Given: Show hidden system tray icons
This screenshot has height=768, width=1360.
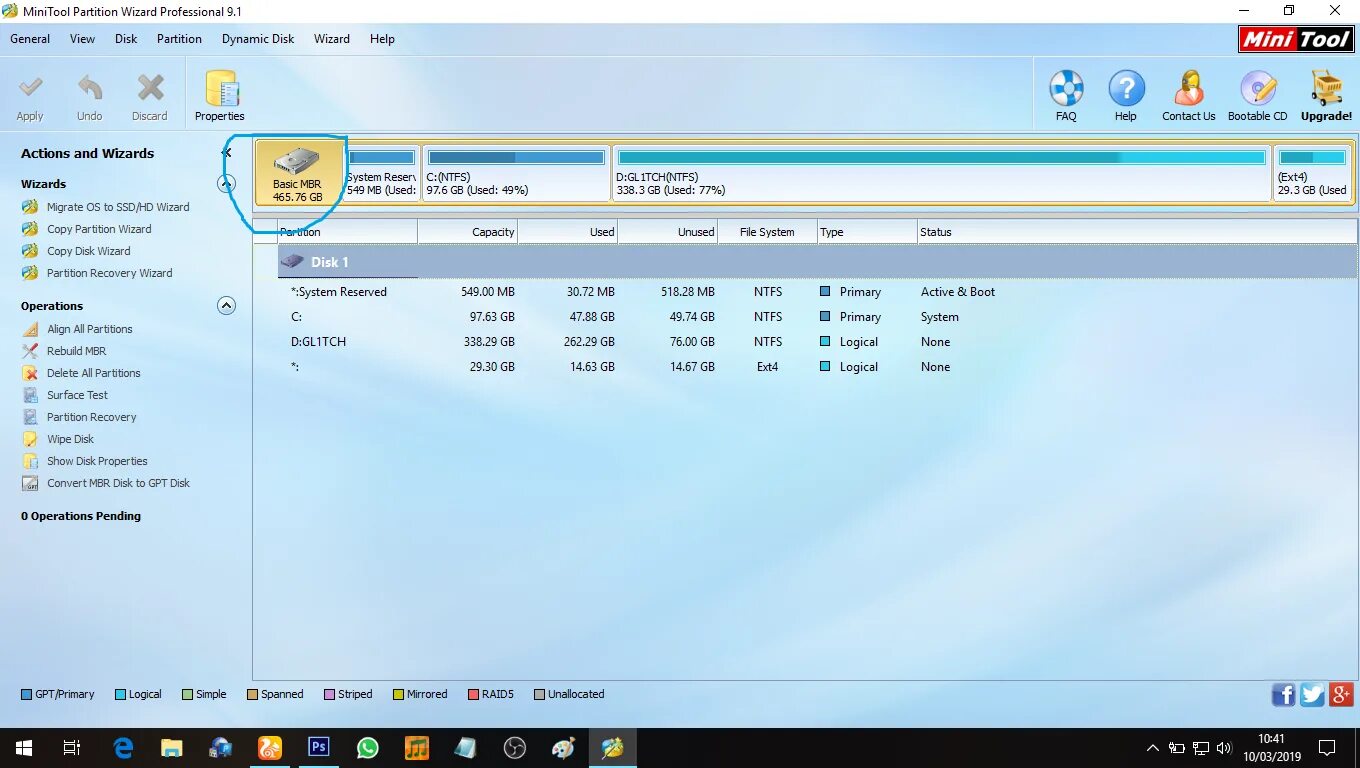Looking at the screenshot, I should (1153, 748).
